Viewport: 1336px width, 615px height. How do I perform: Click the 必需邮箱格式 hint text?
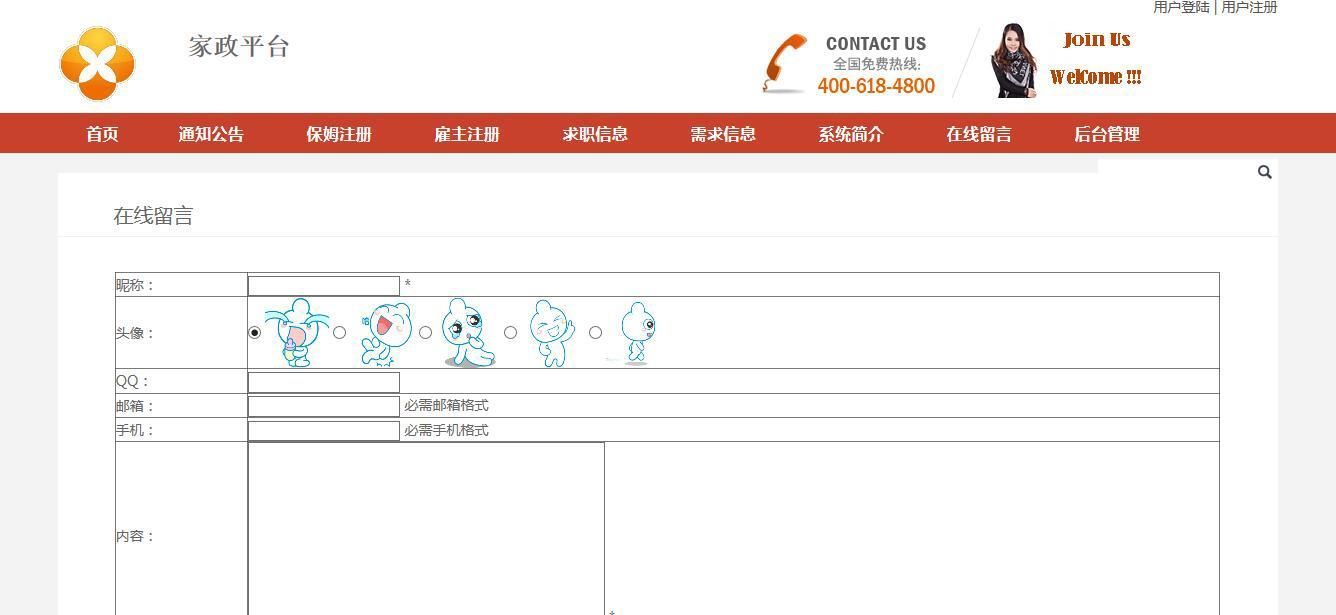pyautogui.click(x=446, y=405)
